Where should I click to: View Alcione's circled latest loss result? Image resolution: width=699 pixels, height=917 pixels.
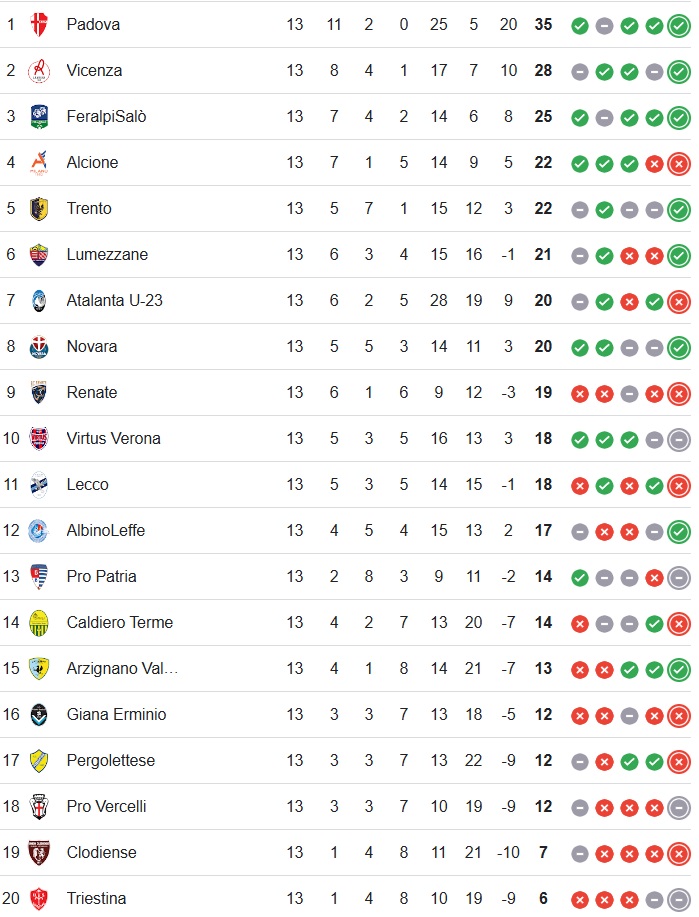pos(679,163)
